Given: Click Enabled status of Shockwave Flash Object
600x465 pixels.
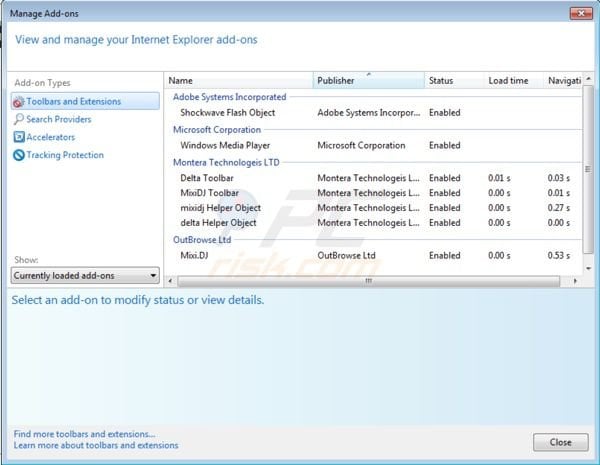Looking at the screenshot, I should [445, 113].
